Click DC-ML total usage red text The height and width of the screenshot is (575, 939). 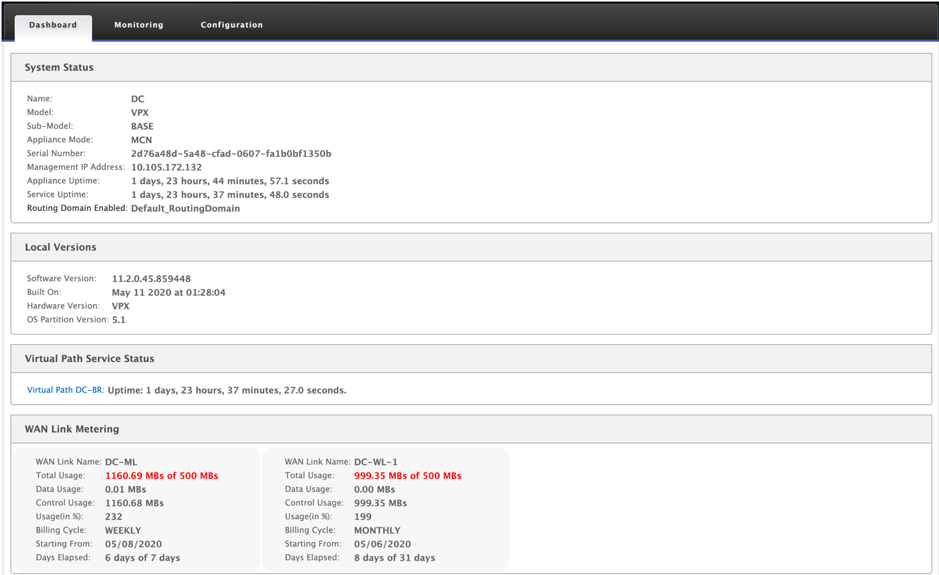162,476
